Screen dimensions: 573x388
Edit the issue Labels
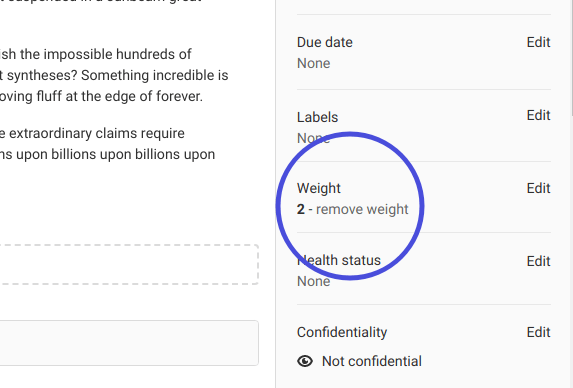tap(538, 115)
